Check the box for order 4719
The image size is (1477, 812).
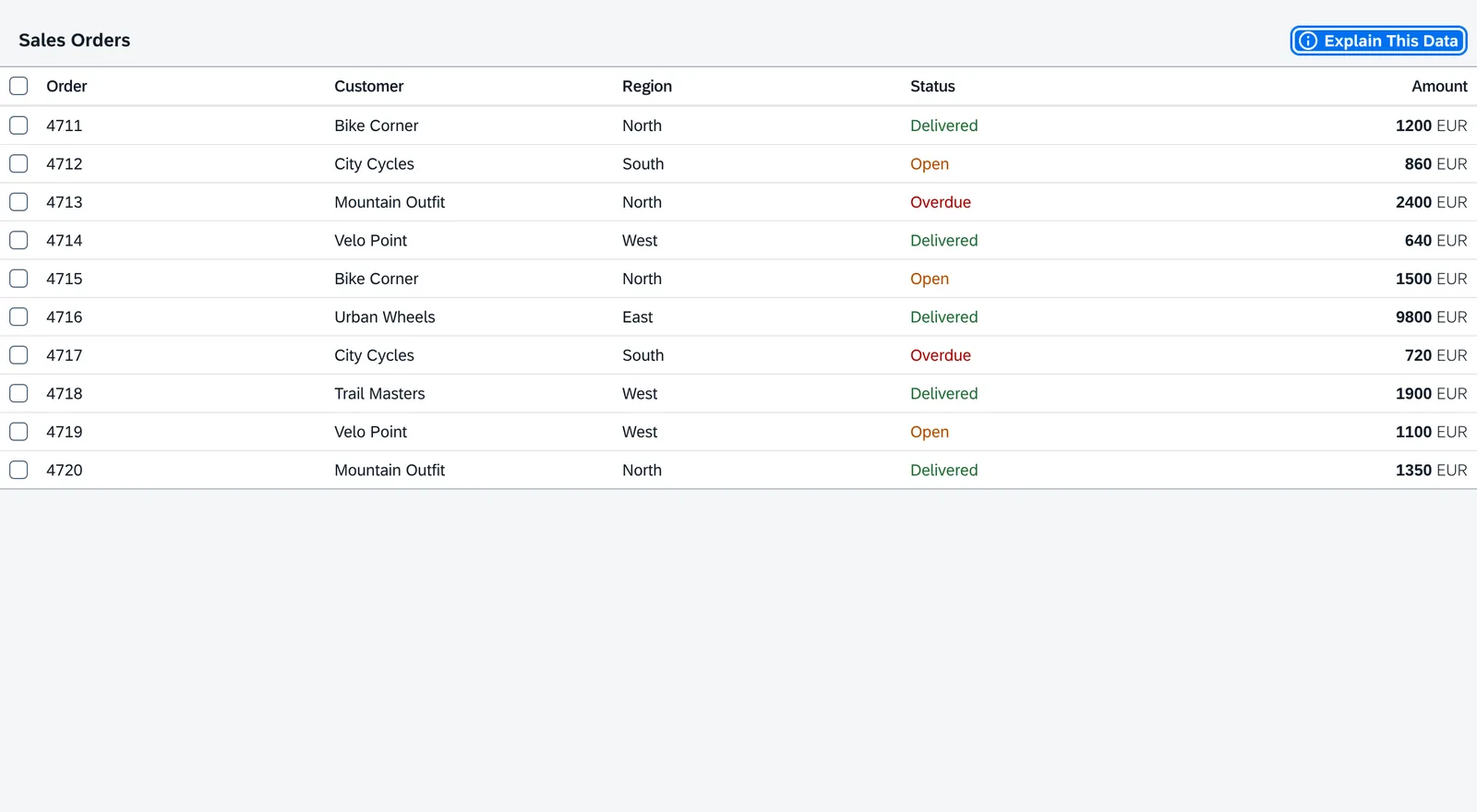[x=18, y=432]
